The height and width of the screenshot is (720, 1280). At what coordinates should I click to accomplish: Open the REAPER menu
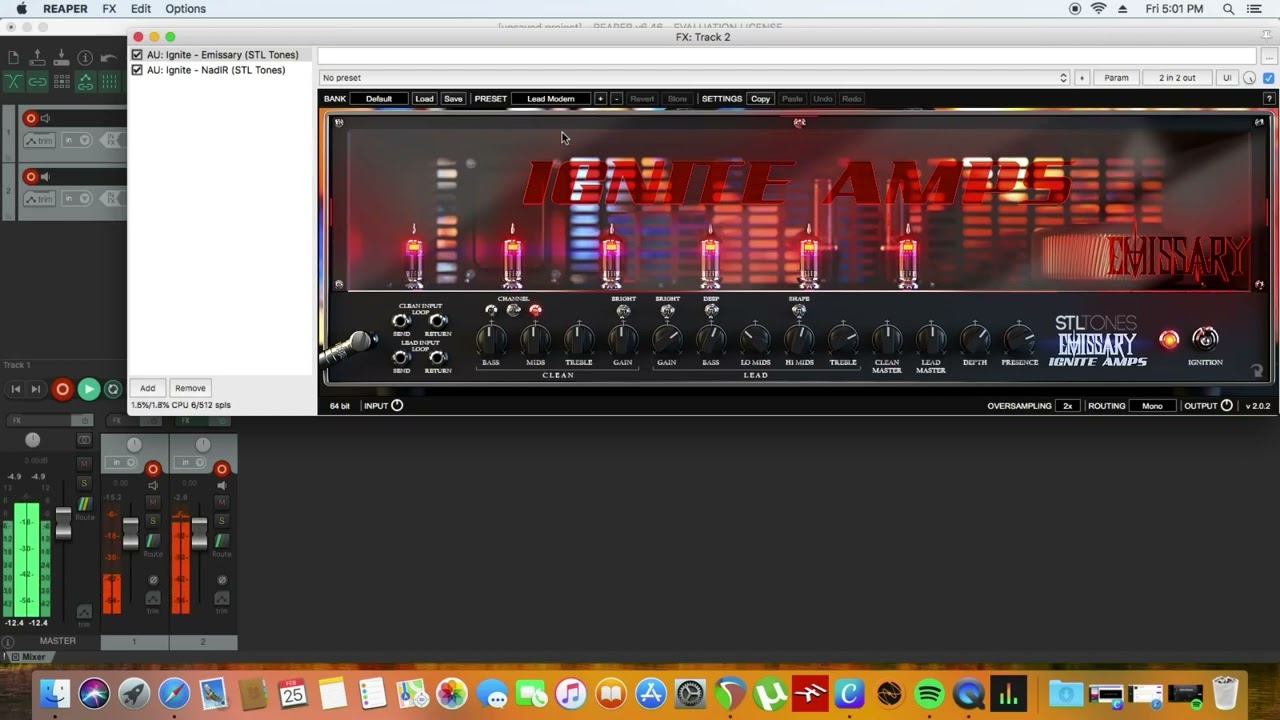65,9
